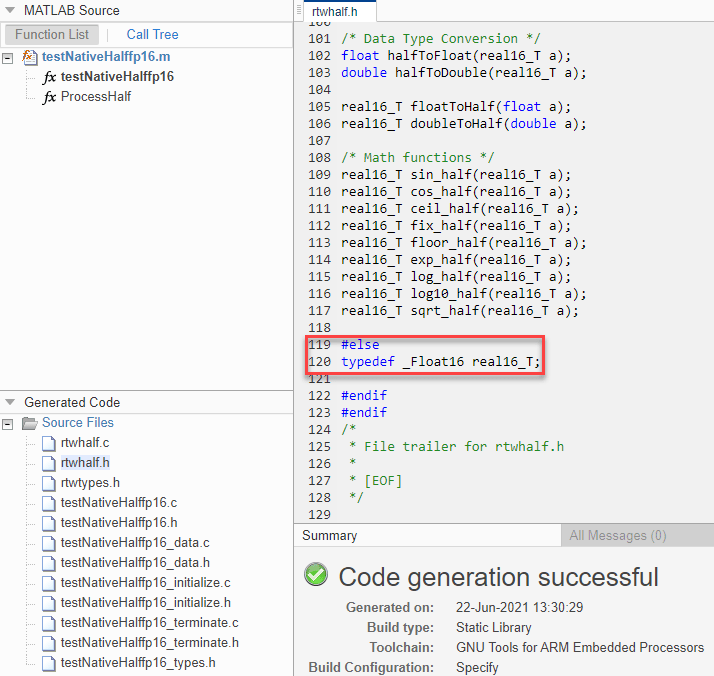Open testNativeHalffp16_types.h file icon
Image resolution: width=714 pixels, height=676 pixels.
[x=49, y=663]
